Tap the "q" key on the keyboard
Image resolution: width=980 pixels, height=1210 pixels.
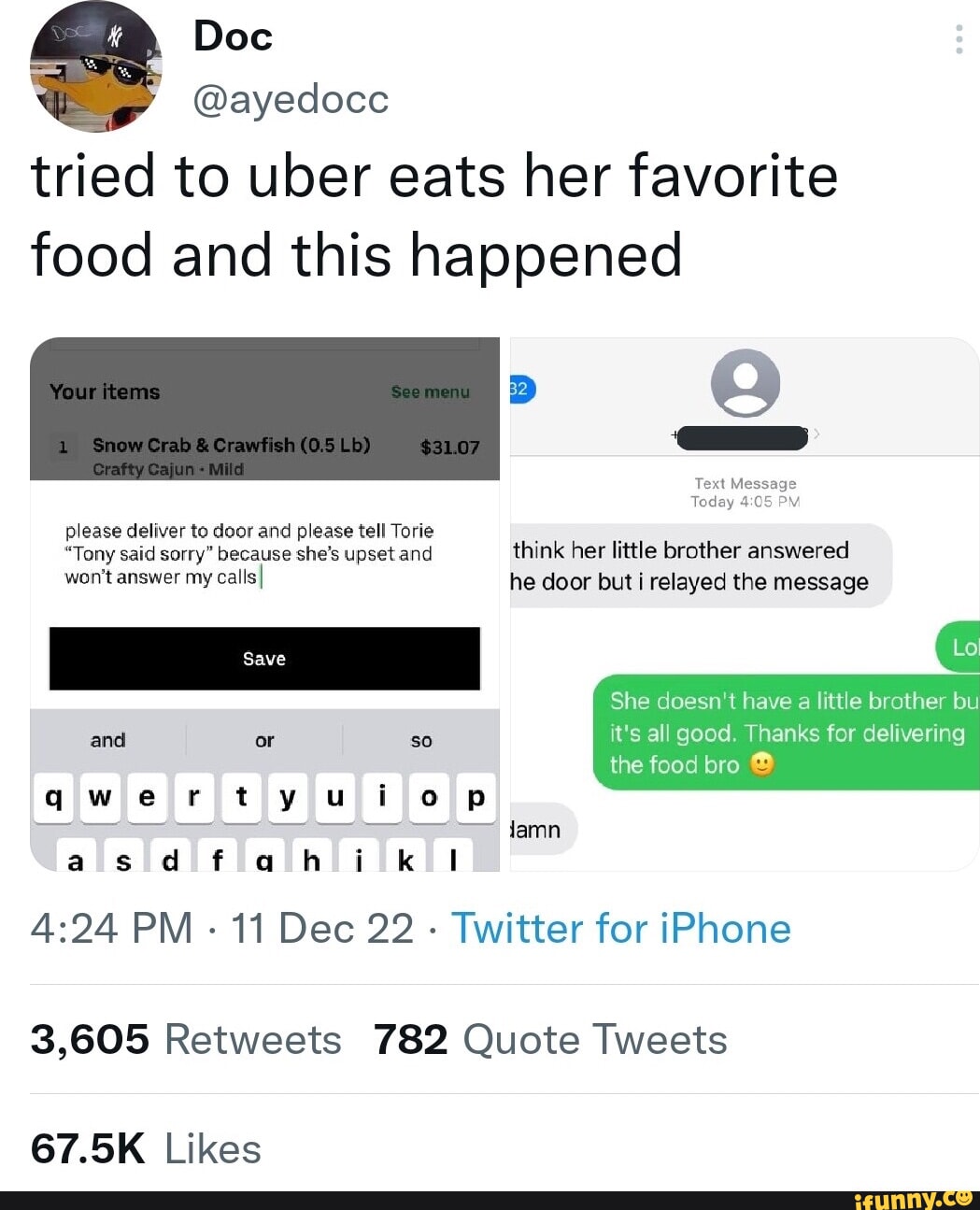click(52, 798)
